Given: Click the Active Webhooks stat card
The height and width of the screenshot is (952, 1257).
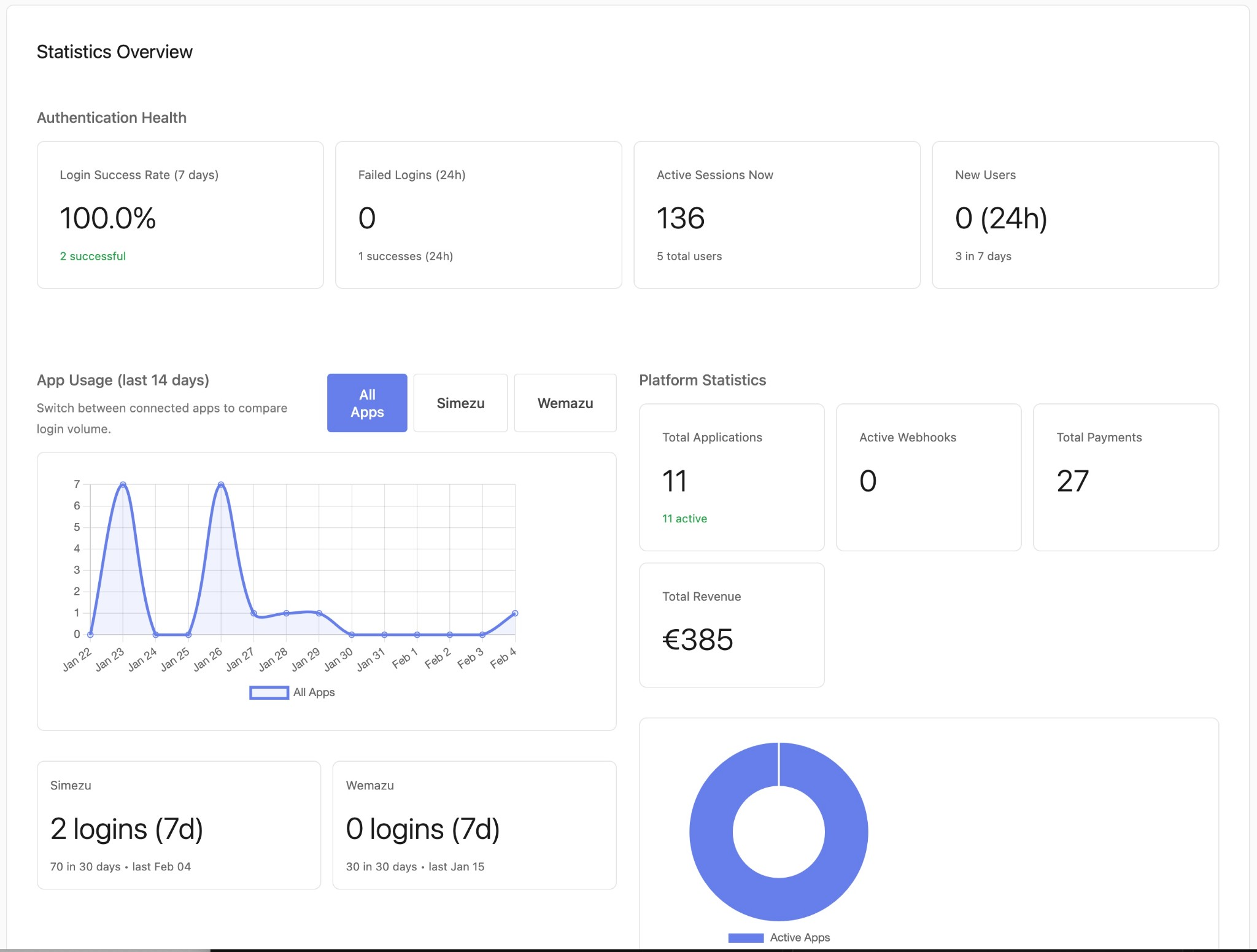Looking at the screenshot, I should pos(928,478).
